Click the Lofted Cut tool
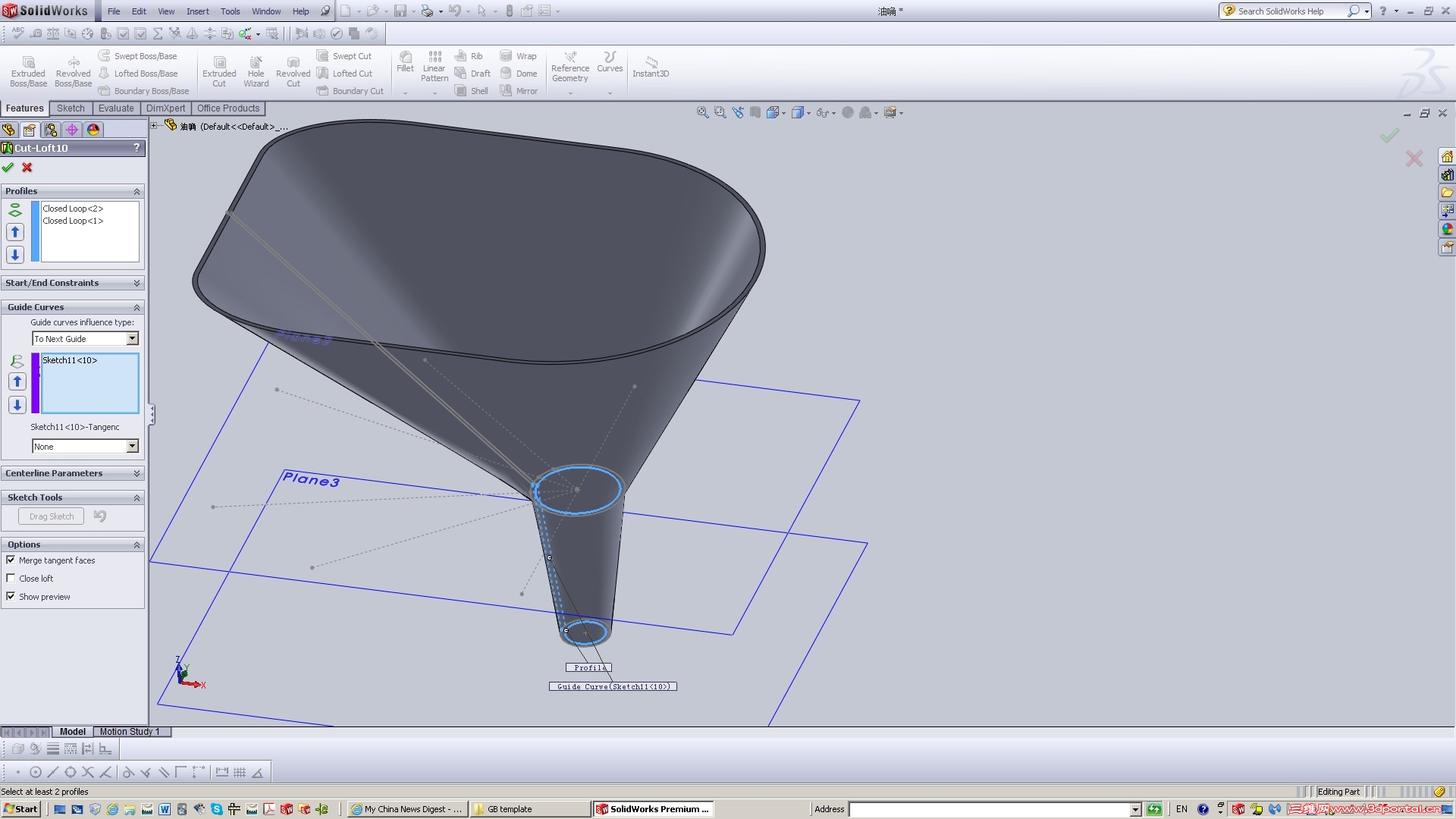This screenshot has height=819, width=1456. point(345,74)
